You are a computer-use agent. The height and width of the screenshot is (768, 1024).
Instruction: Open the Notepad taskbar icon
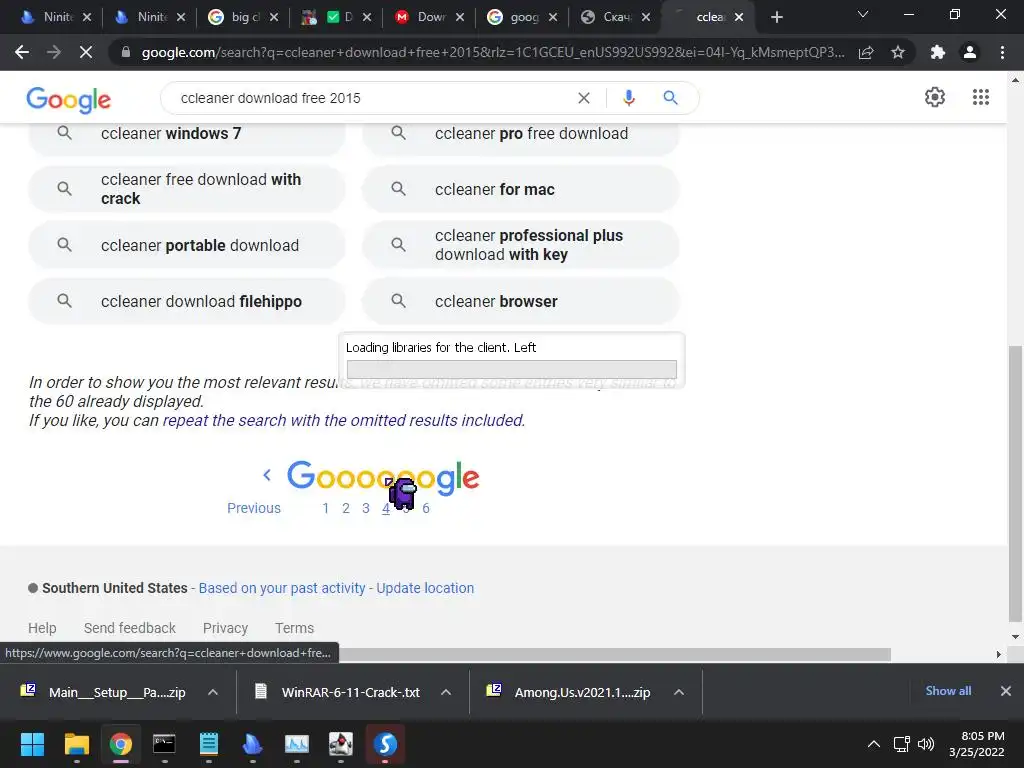208,744
